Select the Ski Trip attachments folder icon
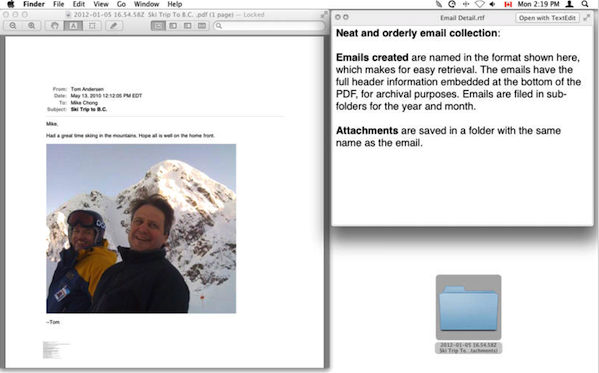 [468, 307]
